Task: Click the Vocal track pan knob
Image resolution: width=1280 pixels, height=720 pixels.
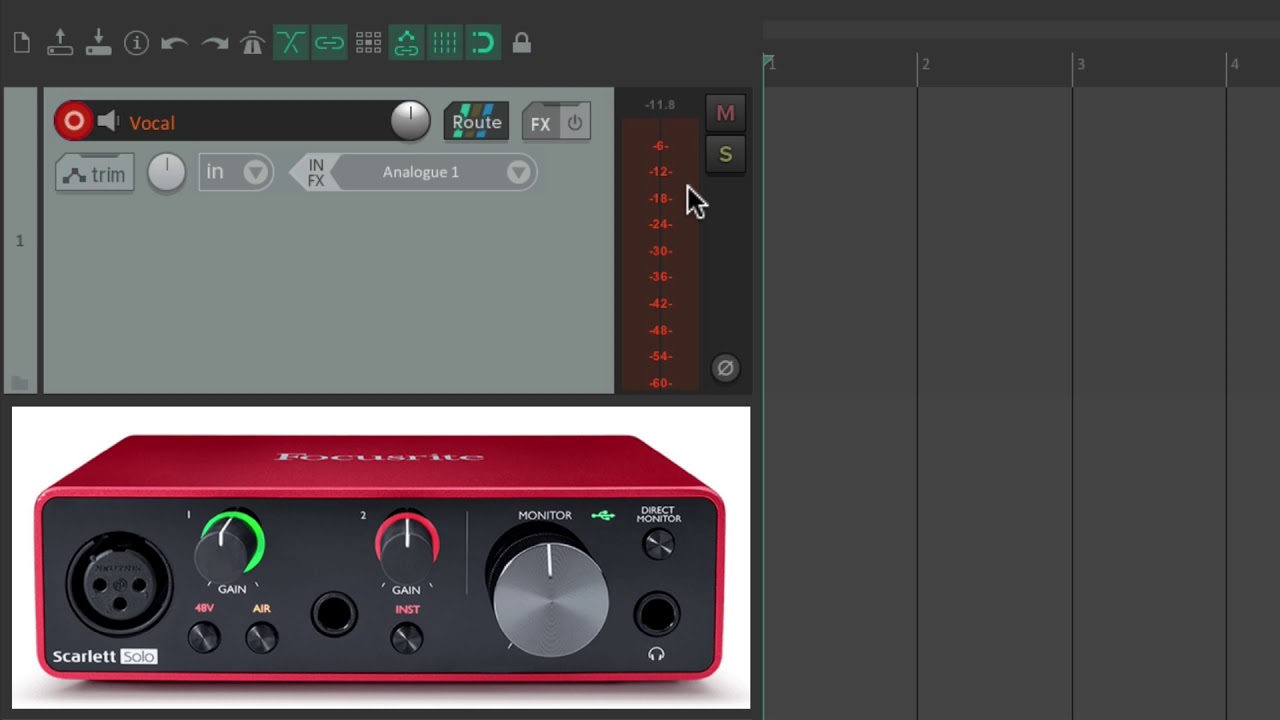Action: (166, 173)
